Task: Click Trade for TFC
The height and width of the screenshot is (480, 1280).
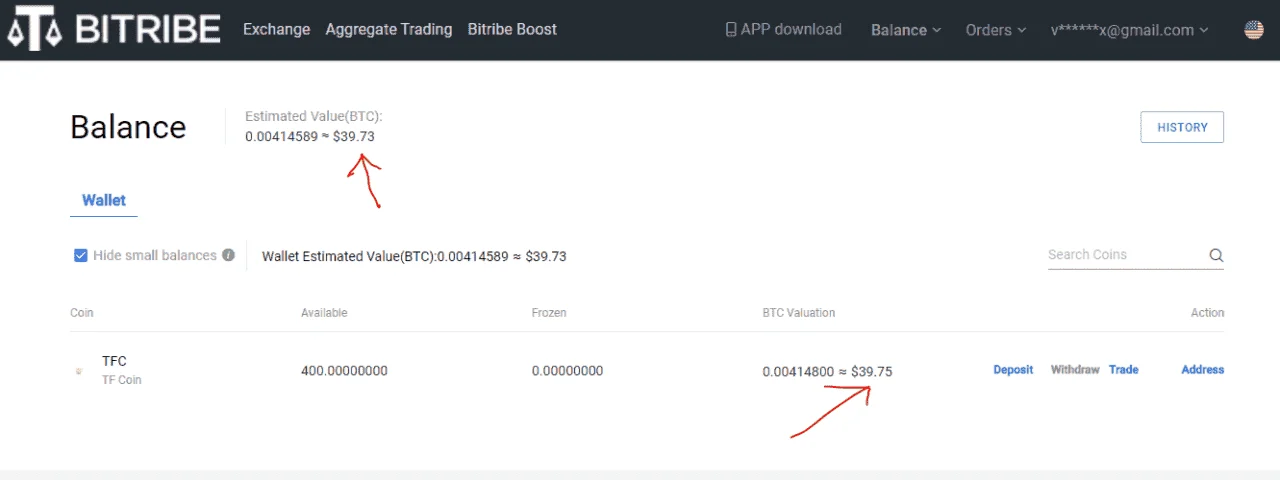Action: click(1124, 370)
